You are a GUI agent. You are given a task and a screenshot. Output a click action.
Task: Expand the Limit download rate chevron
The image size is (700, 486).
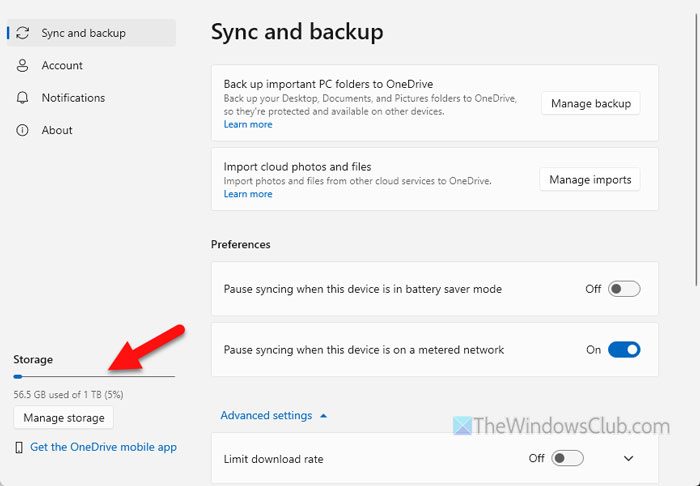click(x=629, y=459)
